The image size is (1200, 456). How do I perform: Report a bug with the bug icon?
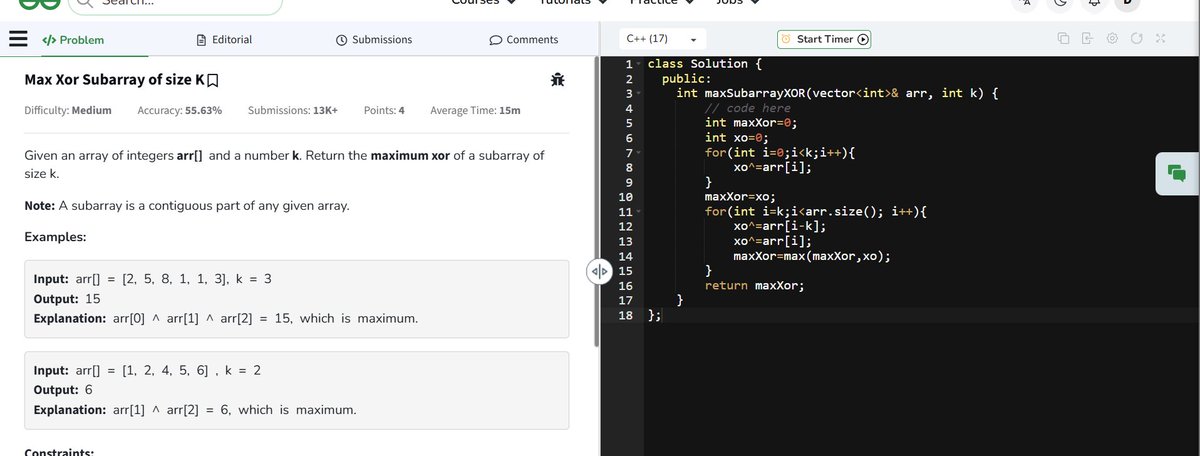click(x=556, y=80)
